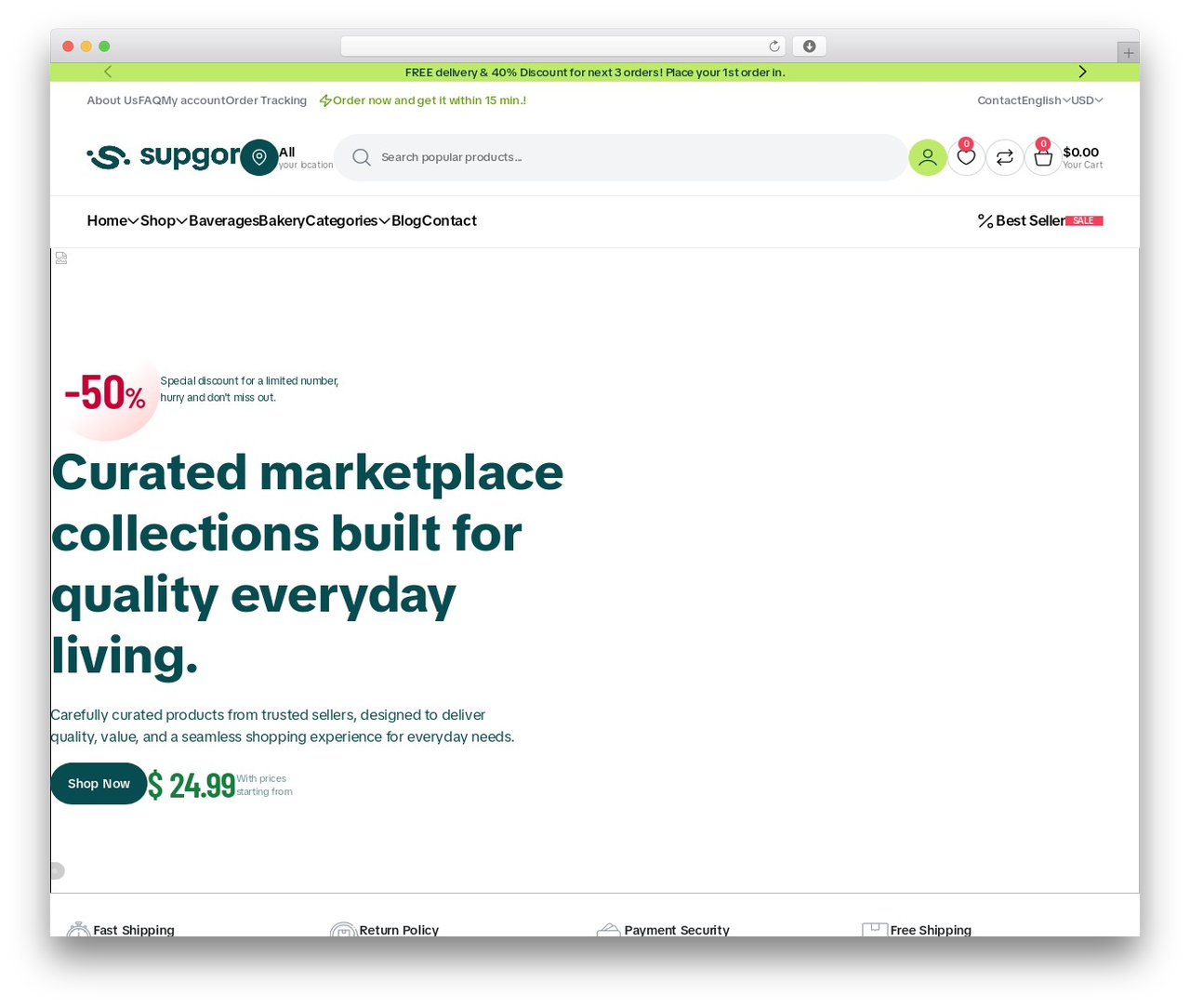The width and height of the screenshot is (1190, 1008).
Task: Open the Bakery menu item
Action: pos(282,220)
